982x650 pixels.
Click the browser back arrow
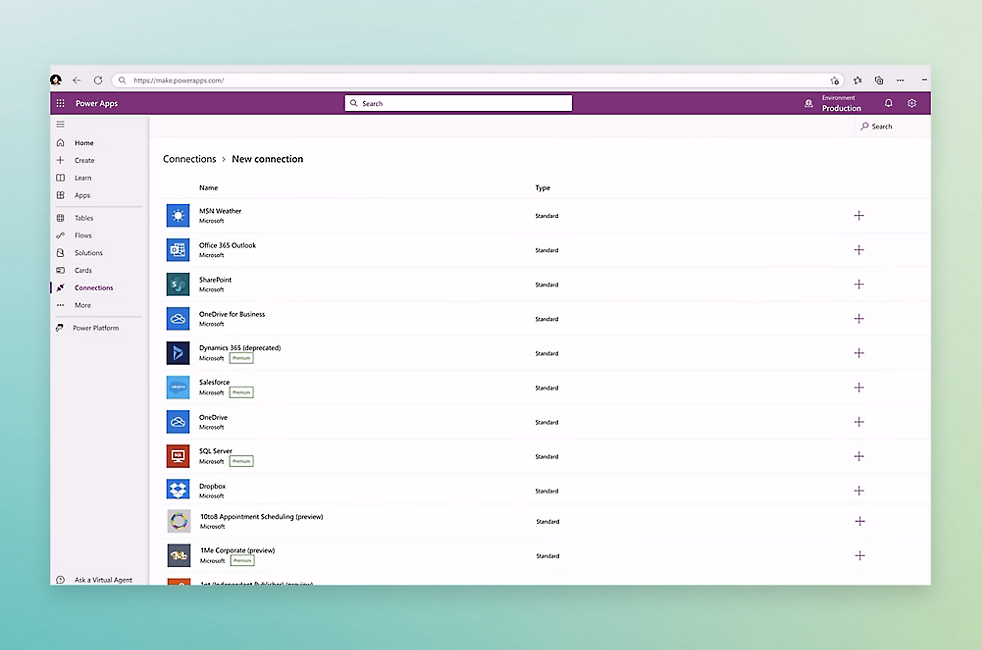point(76,80)
